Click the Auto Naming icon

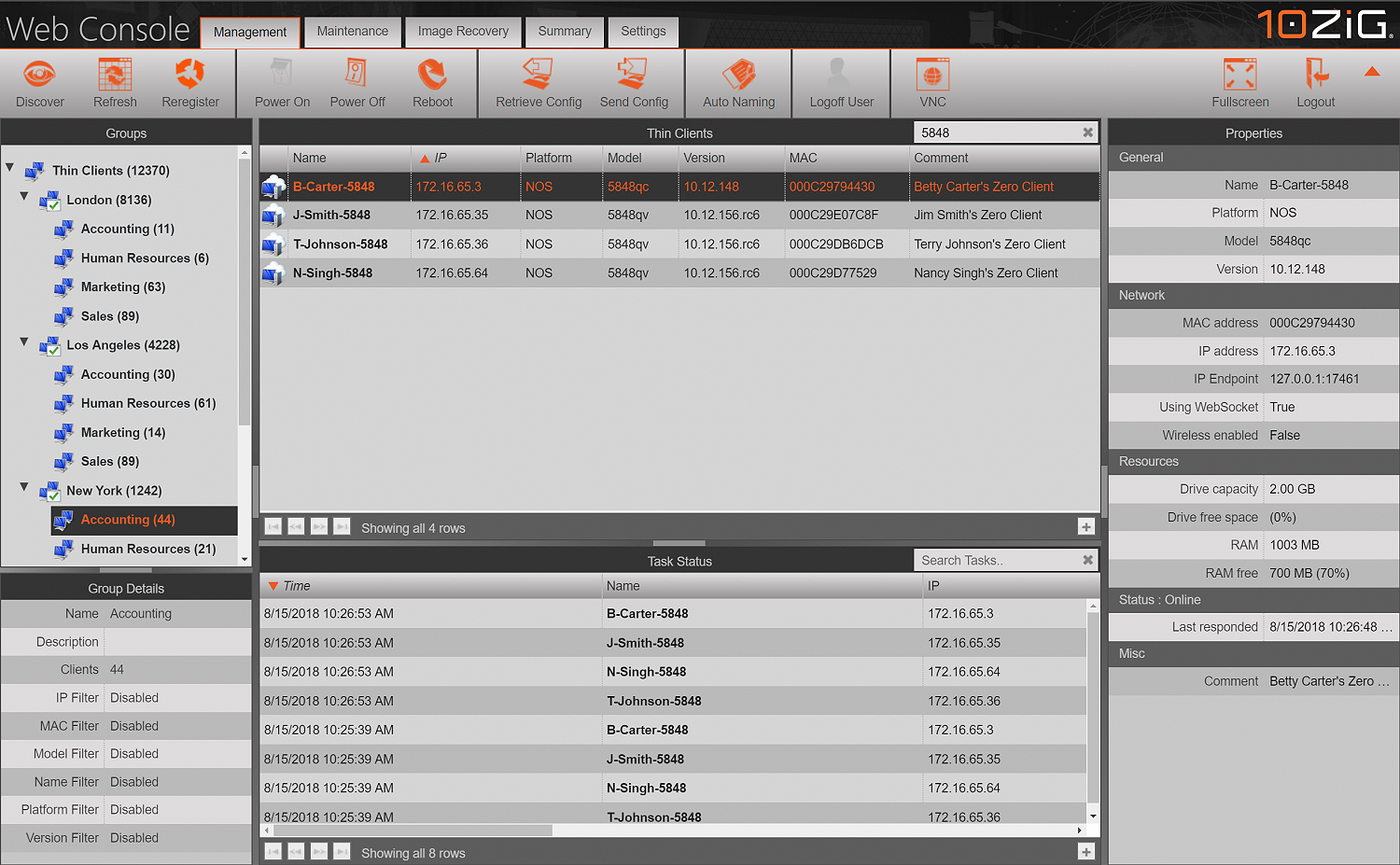coord(738,82)
